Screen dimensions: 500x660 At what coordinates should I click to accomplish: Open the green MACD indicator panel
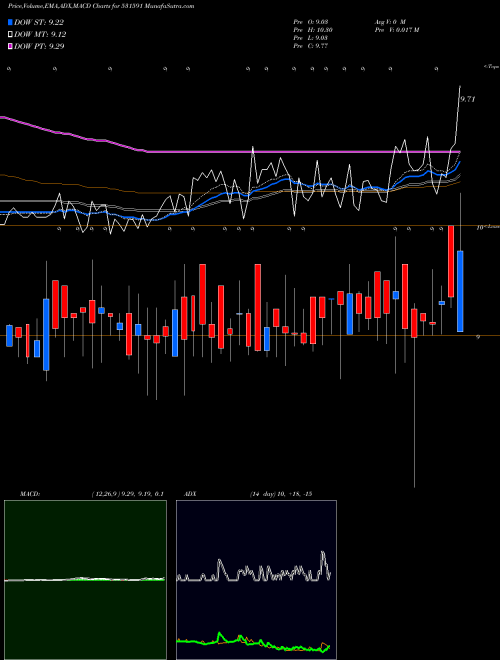click(85, 580)
